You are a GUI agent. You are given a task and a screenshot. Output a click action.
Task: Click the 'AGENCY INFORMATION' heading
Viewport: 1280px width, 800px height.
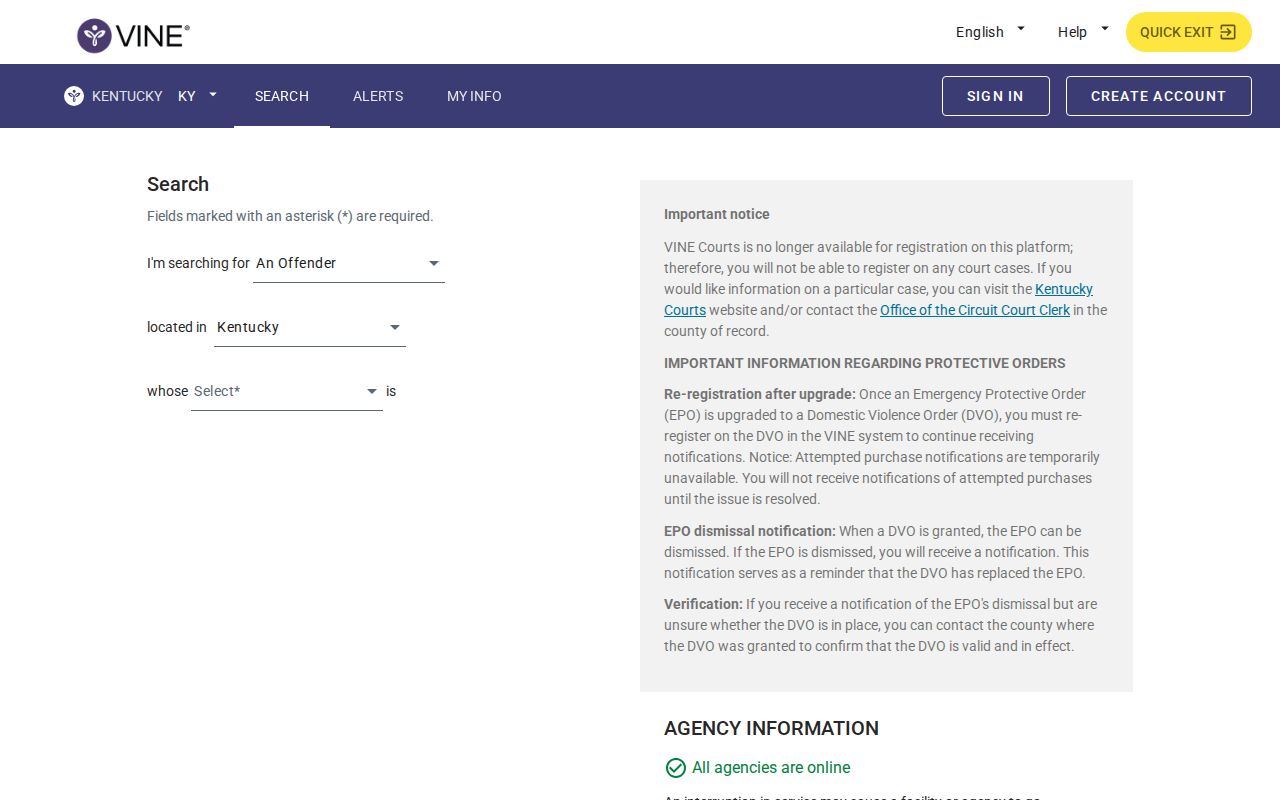tap(771, 728)
